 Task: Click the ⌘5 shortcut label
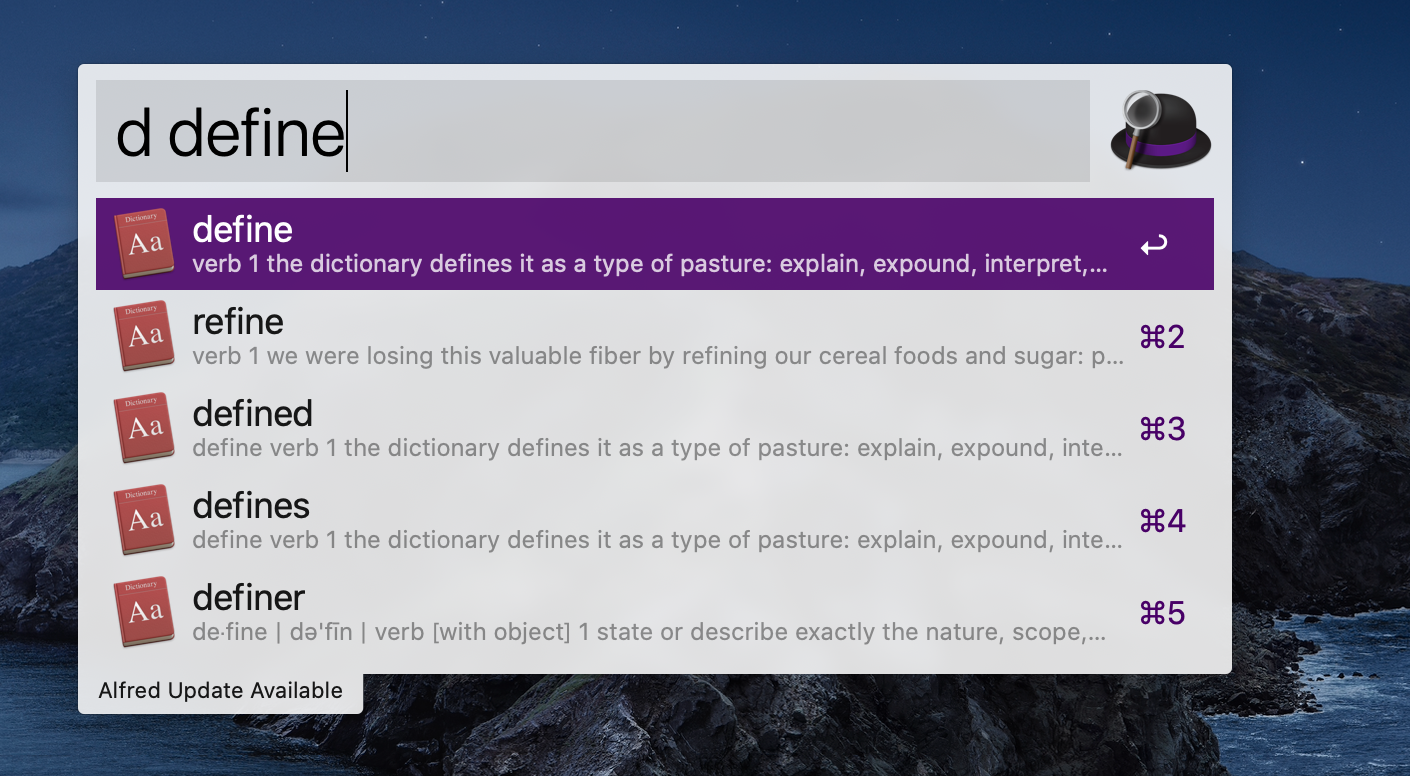coord(1162,613)
